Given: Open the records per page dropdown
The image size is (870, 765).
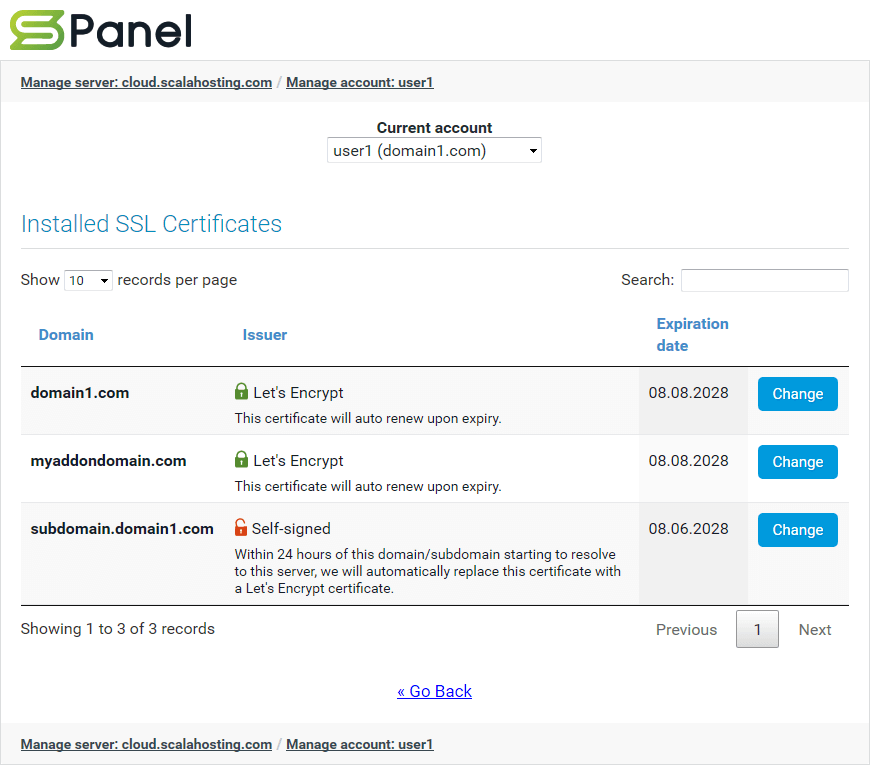Looking at the screenshot, I should pyautogui.click(x=88, y=281).
